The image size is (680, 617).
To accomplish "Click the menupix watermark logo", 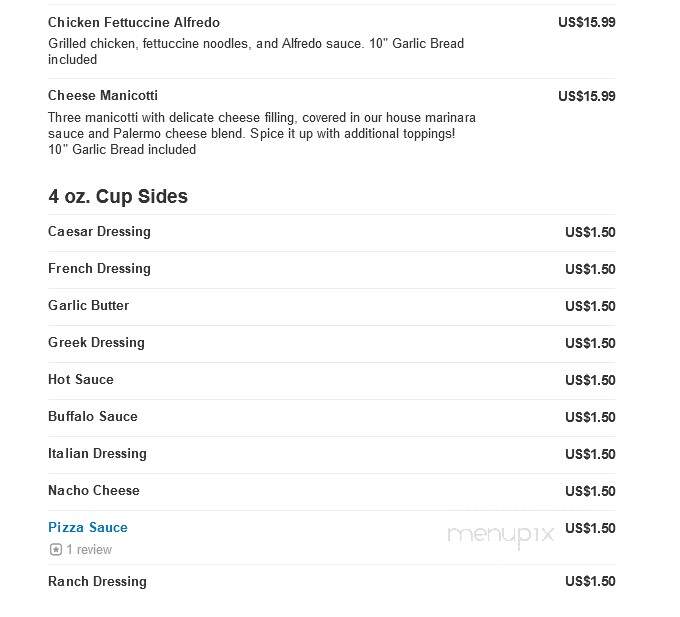I will click(x=500, y=535).
